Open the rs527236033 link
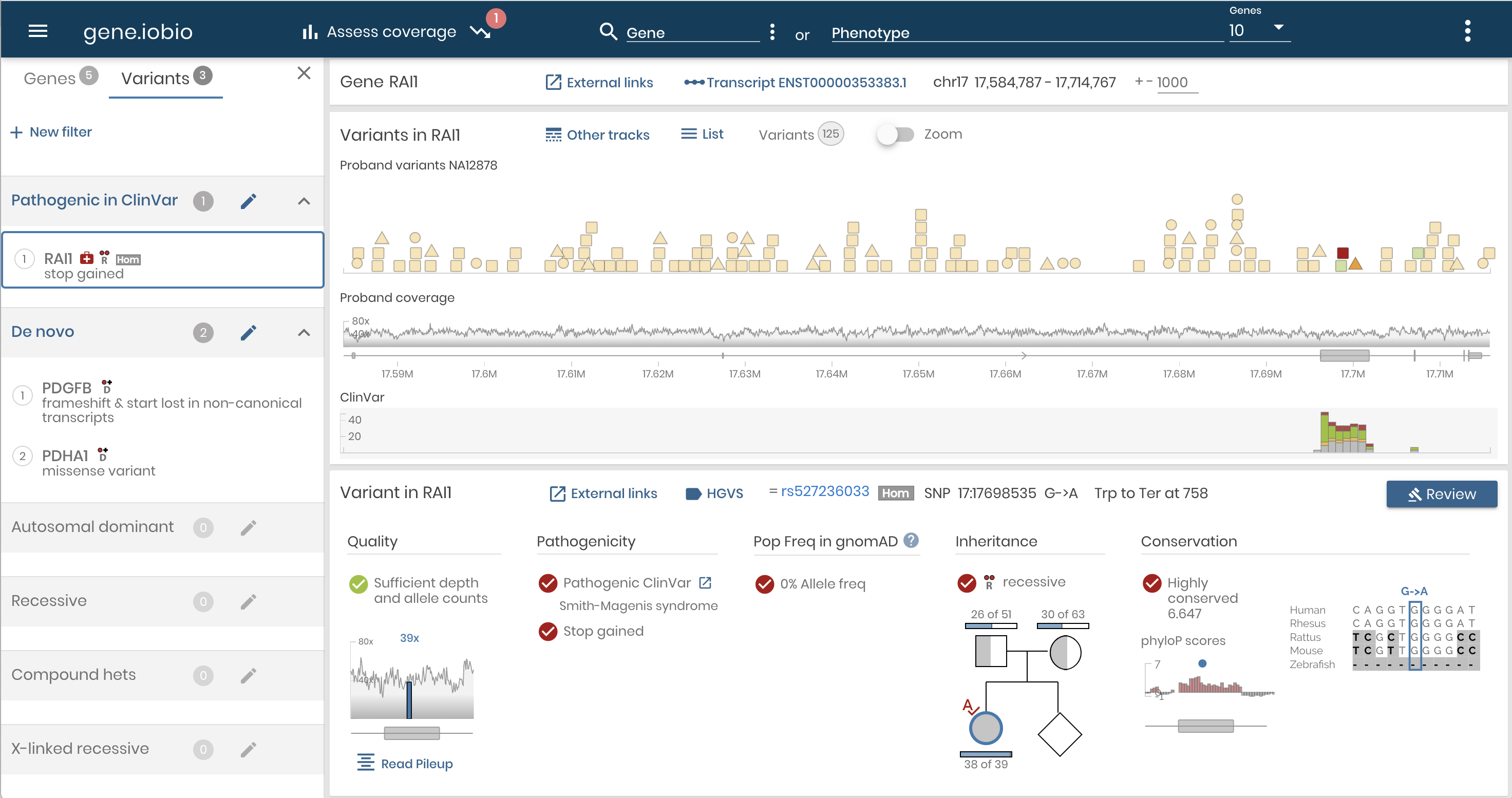 [x=824, y=492]
